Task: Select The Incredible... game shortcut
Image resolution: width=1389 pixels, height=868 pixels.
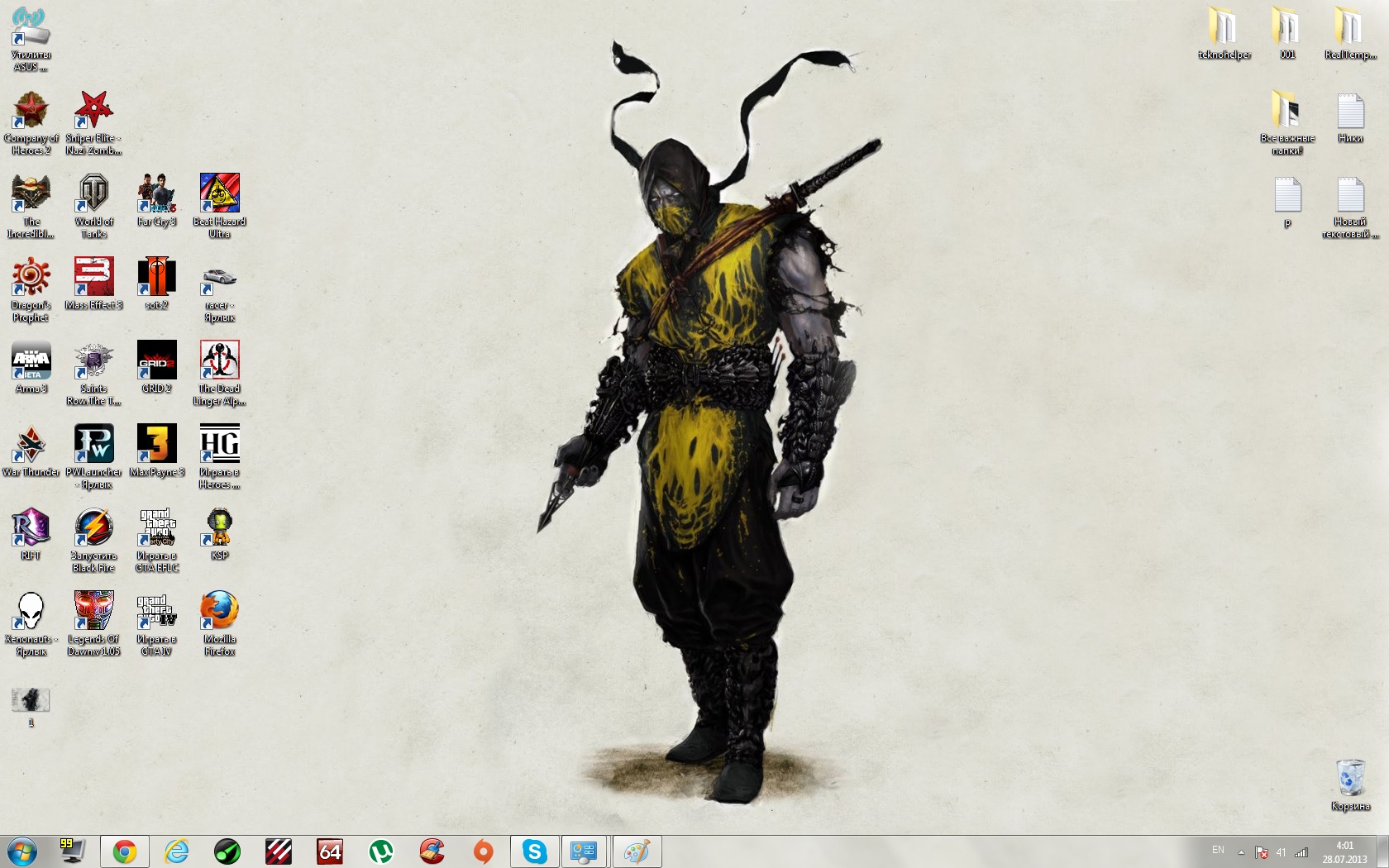Action: click(x=31, y=207)
